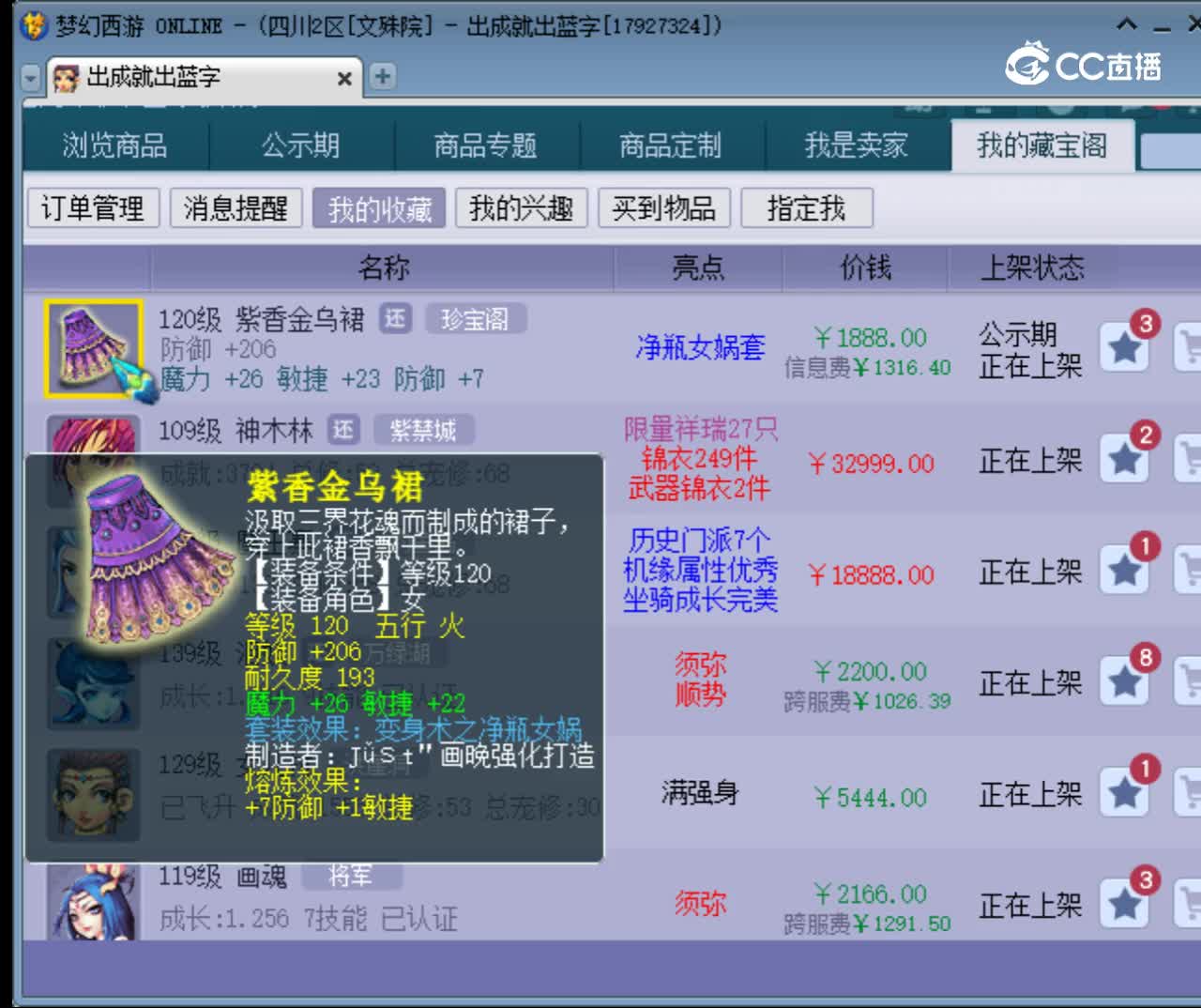1201x1008 pixels.
Task: Open 订单管理 sub-tab
Action: pyautogui.click(x=93, y=208)
